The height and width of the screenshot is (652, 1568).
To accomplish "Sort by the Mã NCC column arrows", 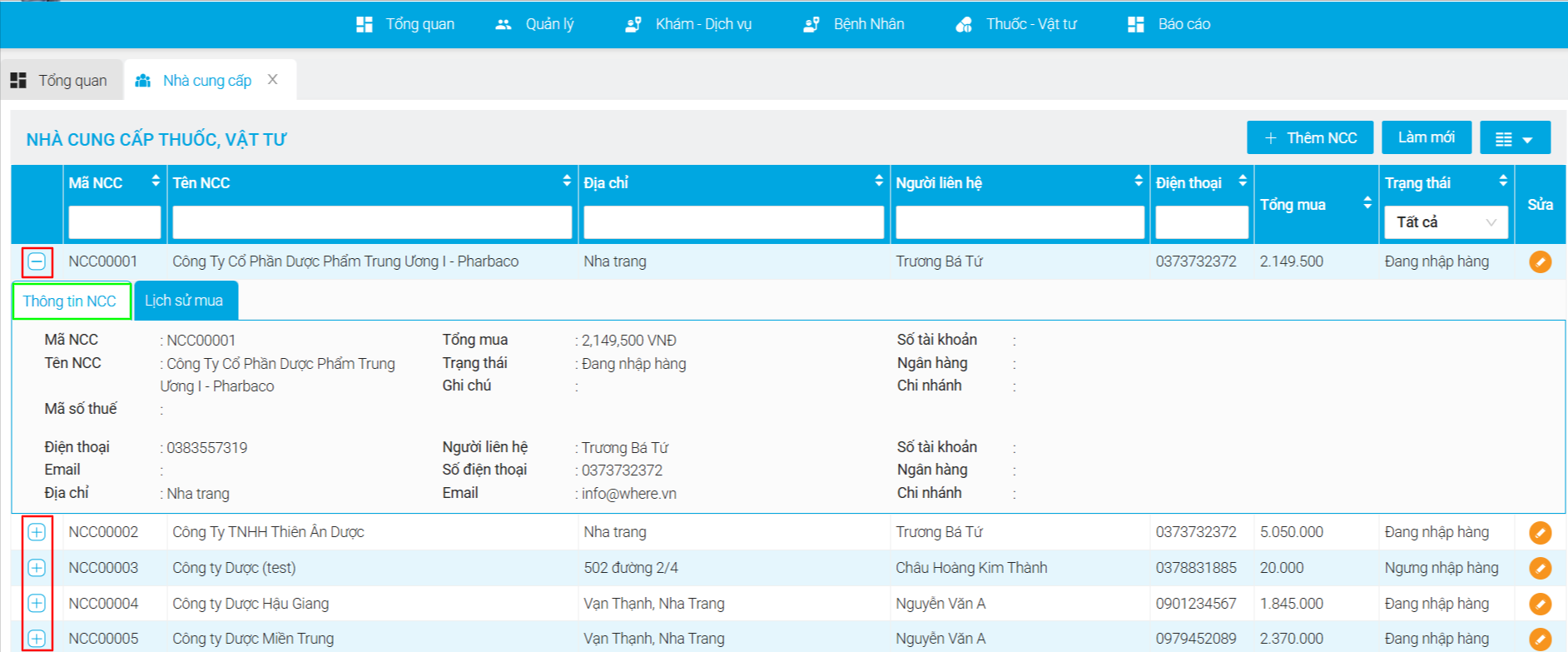I will pyautogui.click(x=156, y=181).
